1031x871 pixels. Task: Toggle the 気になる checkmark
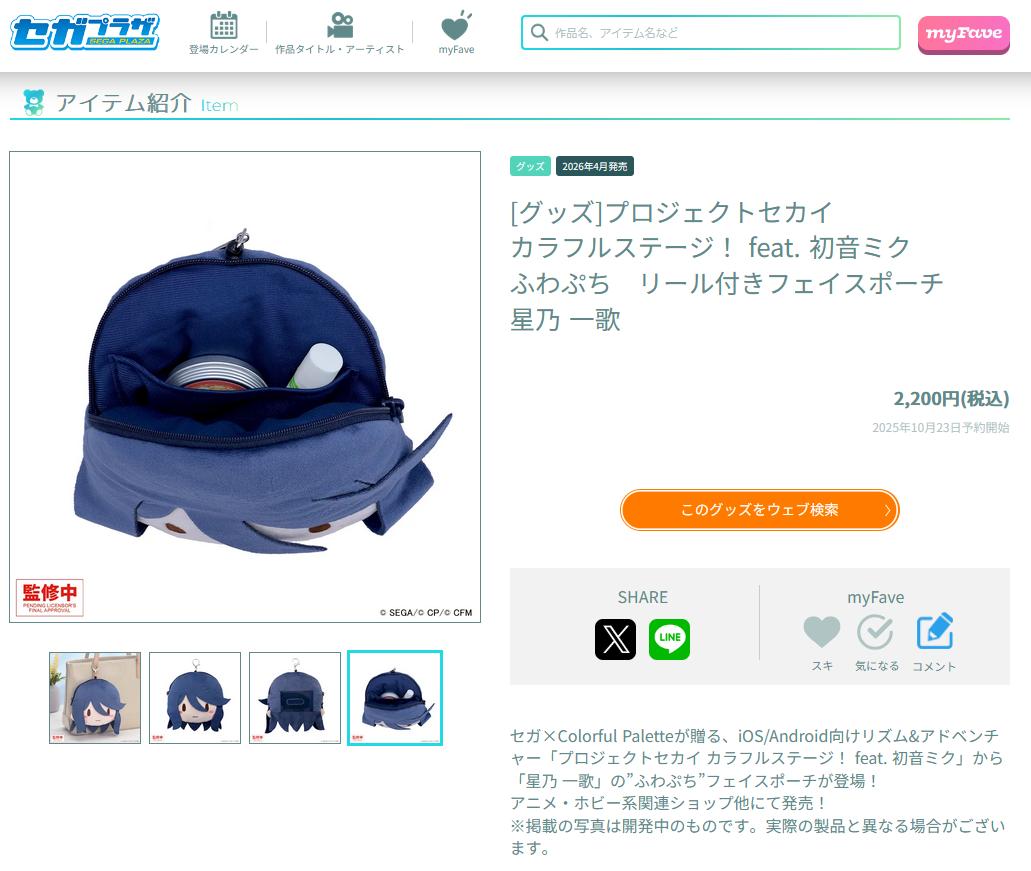click(x=875, y=632)
